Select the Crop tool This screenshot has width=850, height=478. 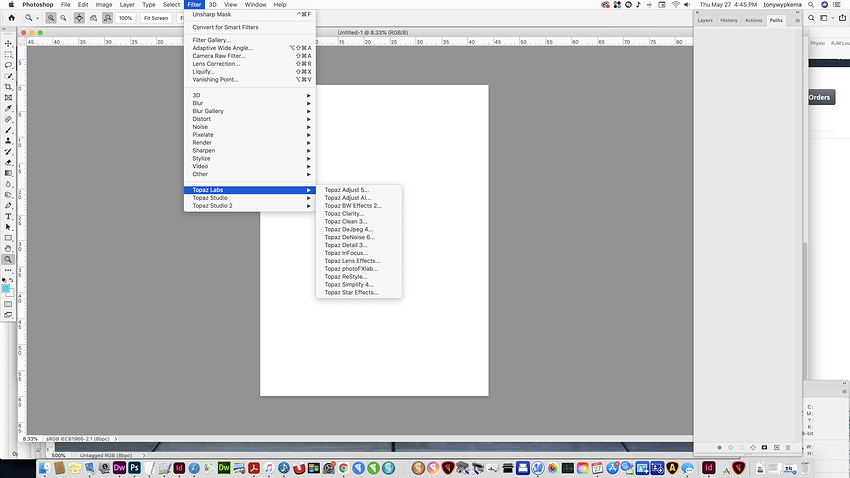(x=8, y=87)
